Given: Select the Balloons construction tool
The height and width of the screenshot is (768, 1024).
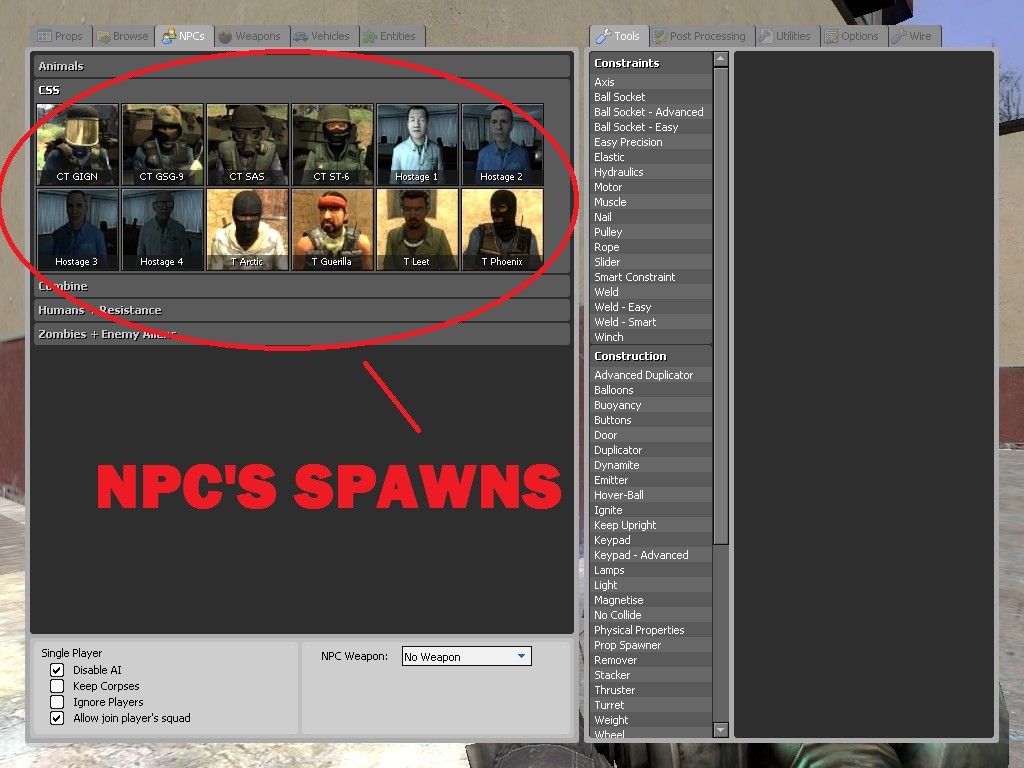Looking at the screenshot, I should click(x=614, y=389).
